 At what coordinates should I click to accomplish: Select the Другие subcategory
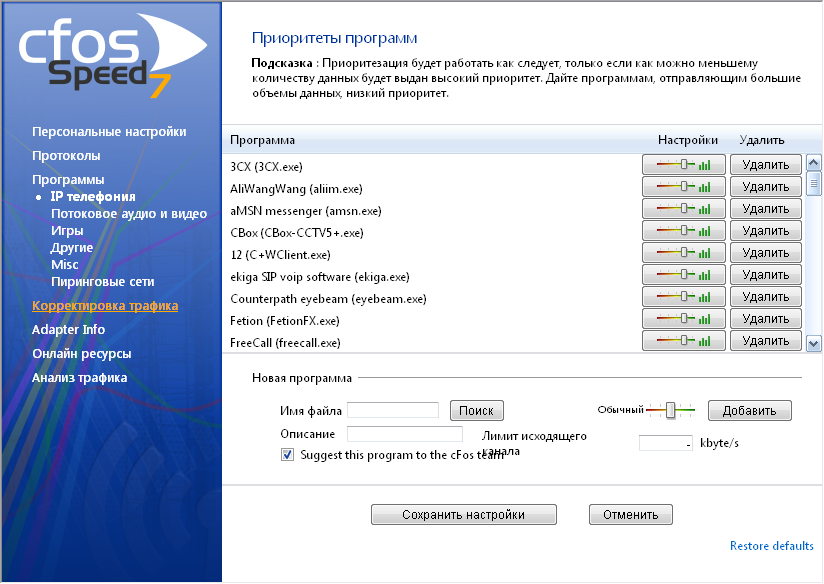[72, 248]
